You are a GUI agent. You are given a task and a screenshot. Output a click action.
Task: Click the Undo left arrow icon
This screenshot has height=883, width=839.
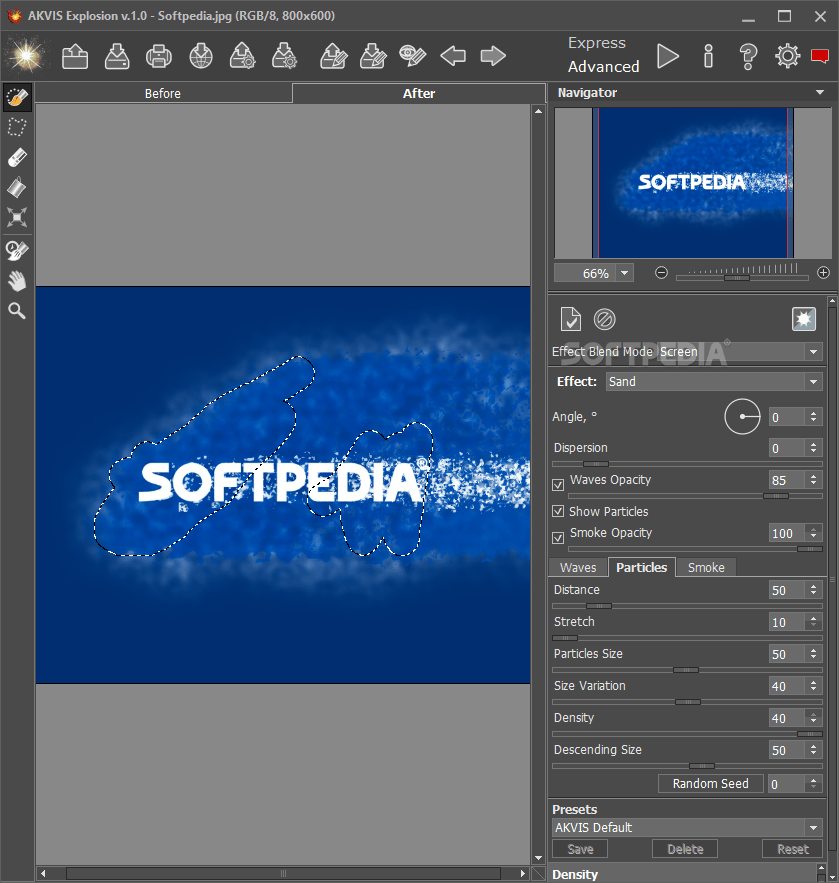pos(453,56)
